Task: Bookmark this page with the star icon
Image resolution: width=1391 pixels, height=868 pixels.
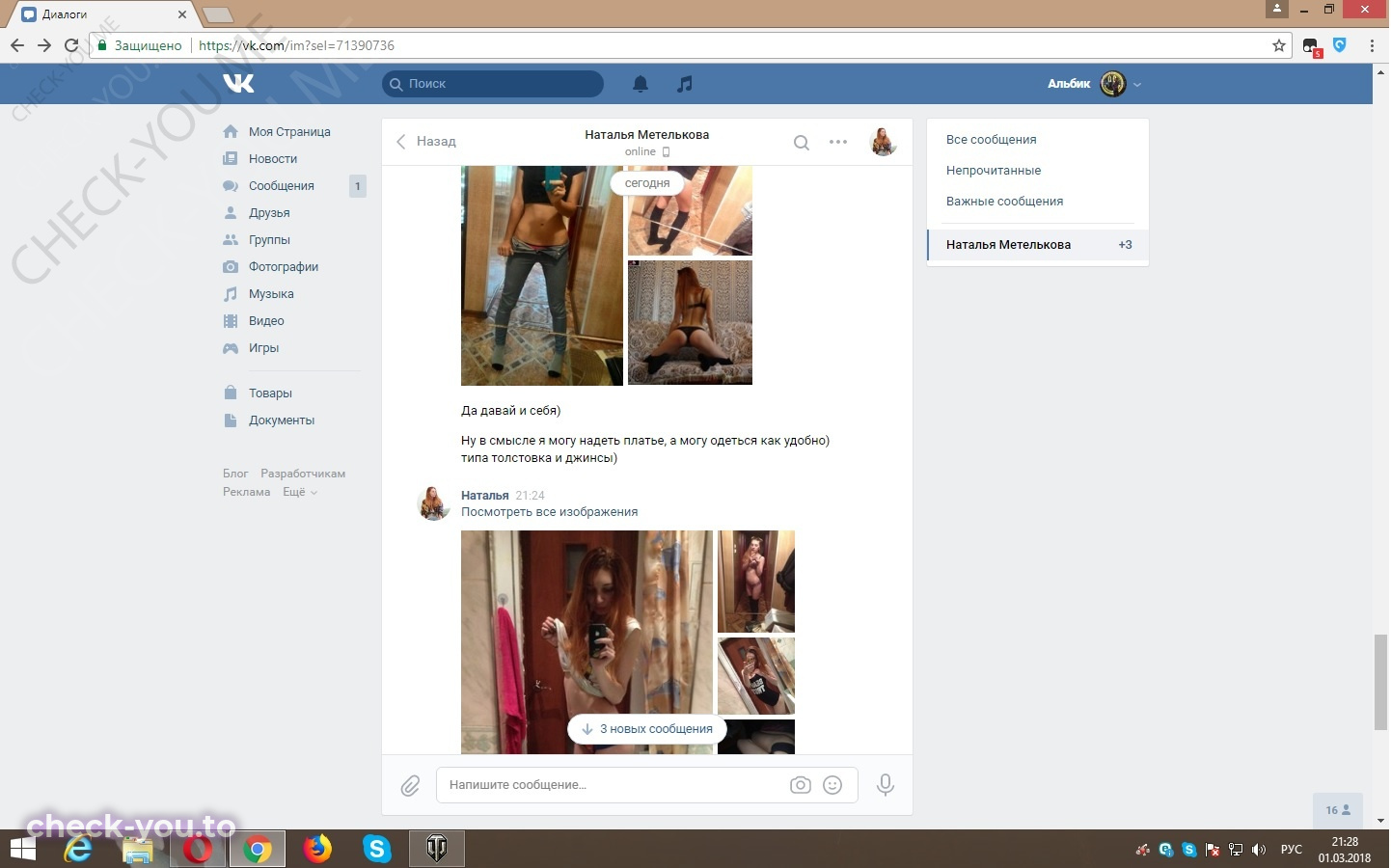Action: pos(1279,45)
